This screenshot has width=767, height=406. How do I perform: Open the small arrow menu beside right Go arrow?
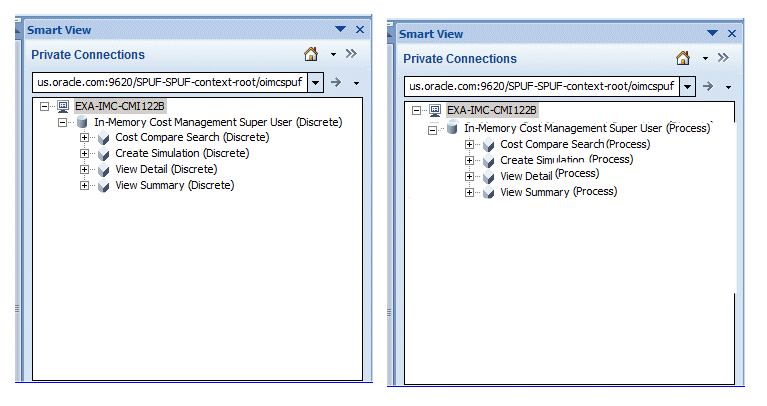728,87
